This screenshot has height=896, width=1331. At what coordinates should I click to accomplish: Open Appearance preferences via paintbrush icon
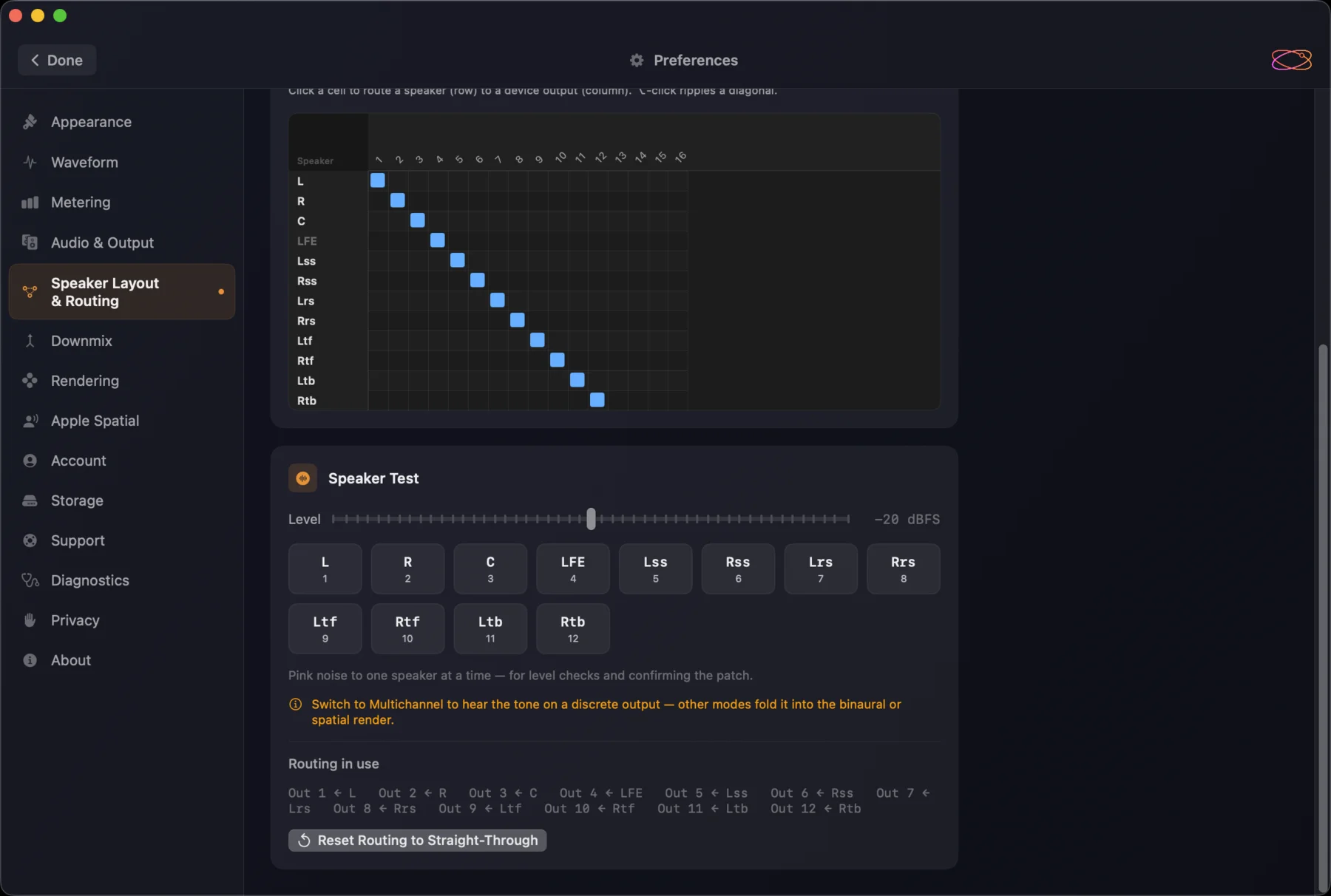pyautogui.click(x=30, y=122)
